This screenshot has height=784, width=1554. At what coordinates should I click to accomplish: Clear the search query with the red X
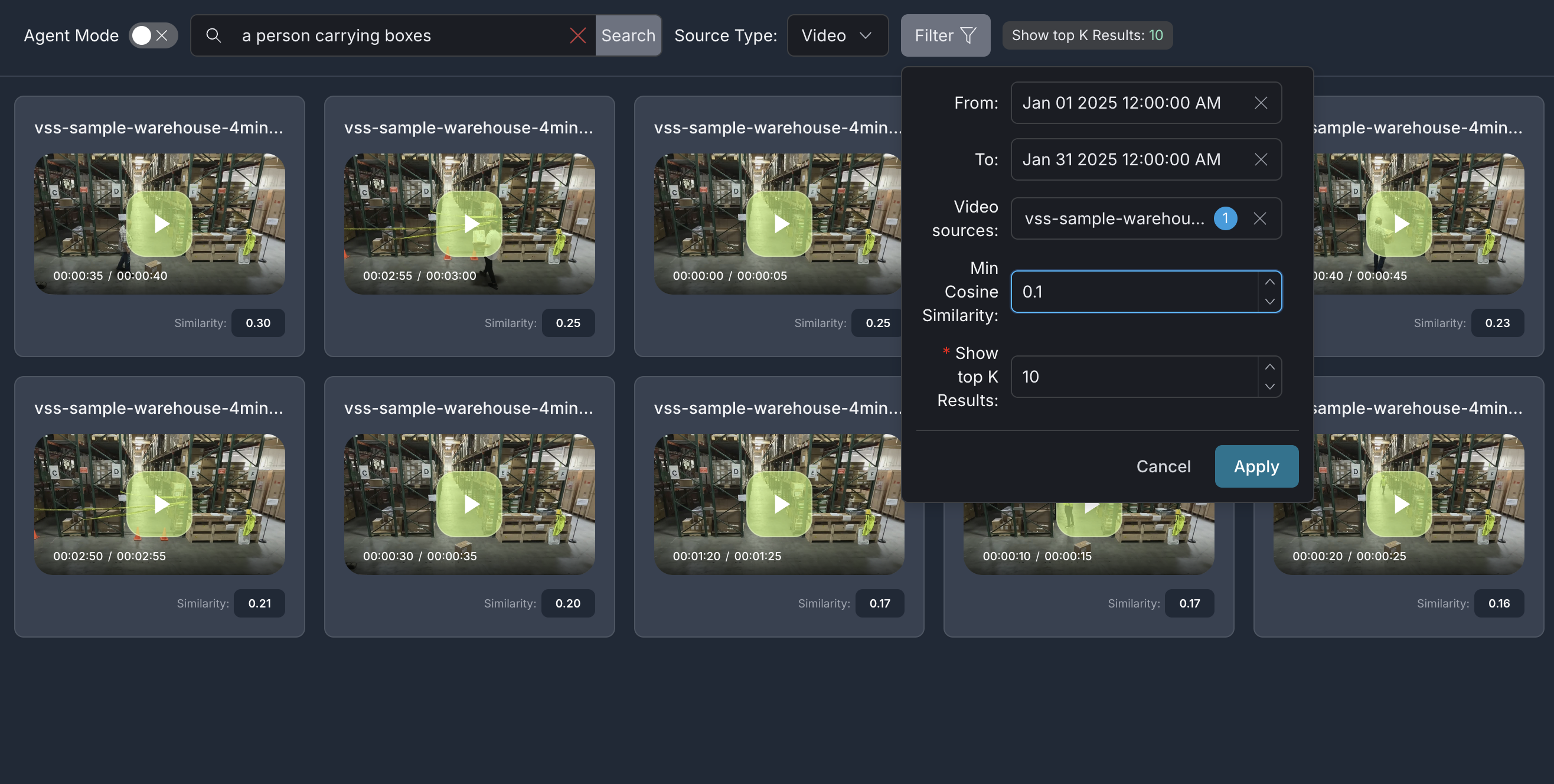click(x=578, y=35)
